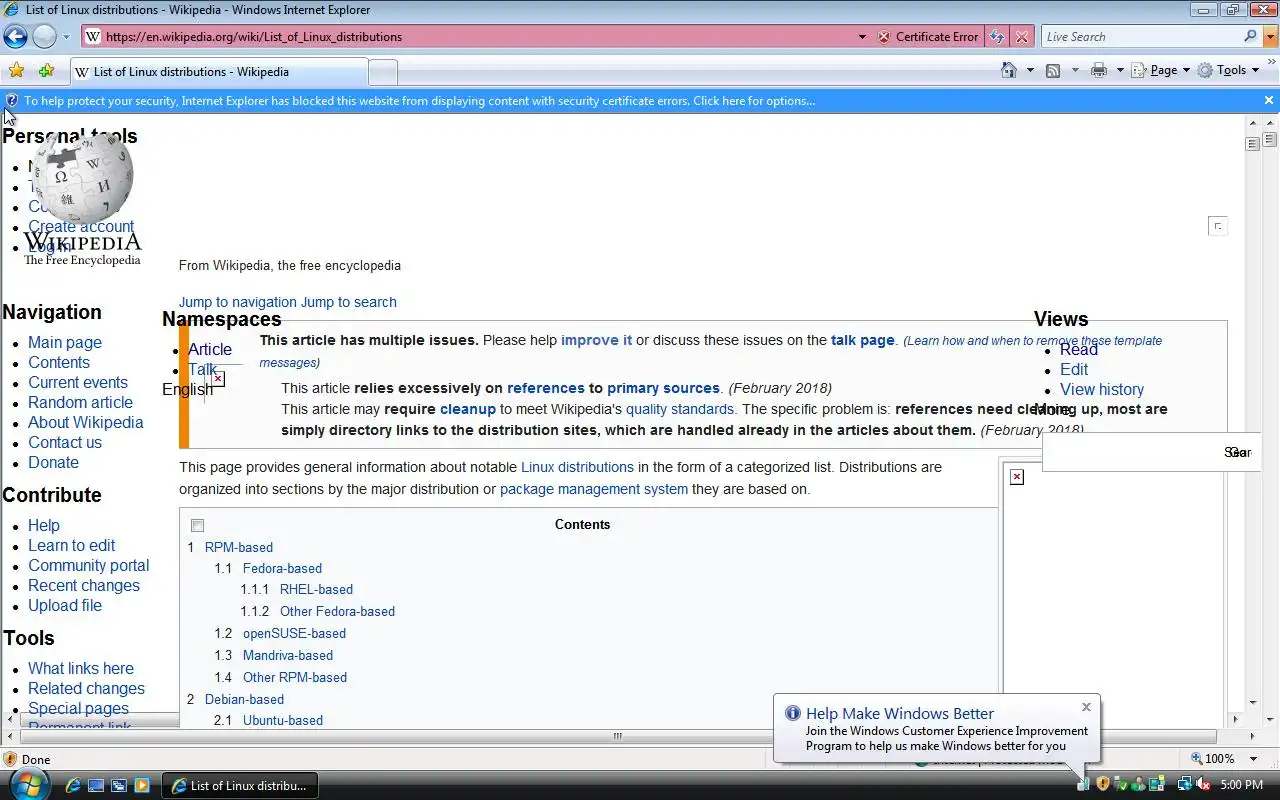Go forward with the browser Forward arrow
Viewport: 1280px width, 800px height.
(44, 37)
